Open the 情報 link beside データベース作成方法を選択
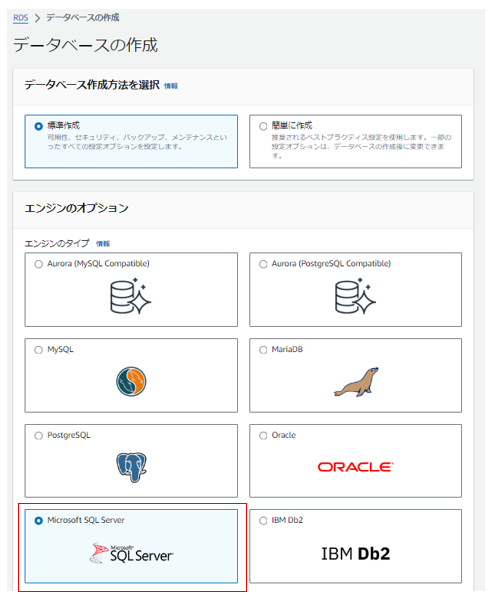Viewport: 492px width, 598px height. 171,86
